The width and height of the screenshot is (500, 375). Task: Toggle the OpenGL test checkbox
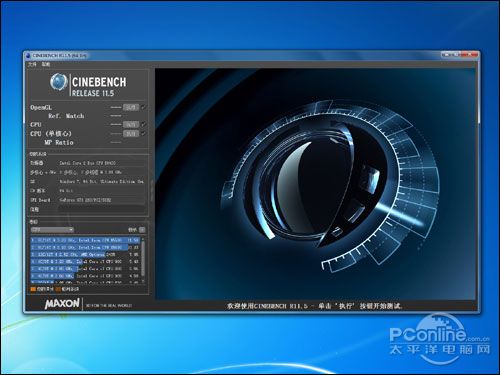pos(143,107)
